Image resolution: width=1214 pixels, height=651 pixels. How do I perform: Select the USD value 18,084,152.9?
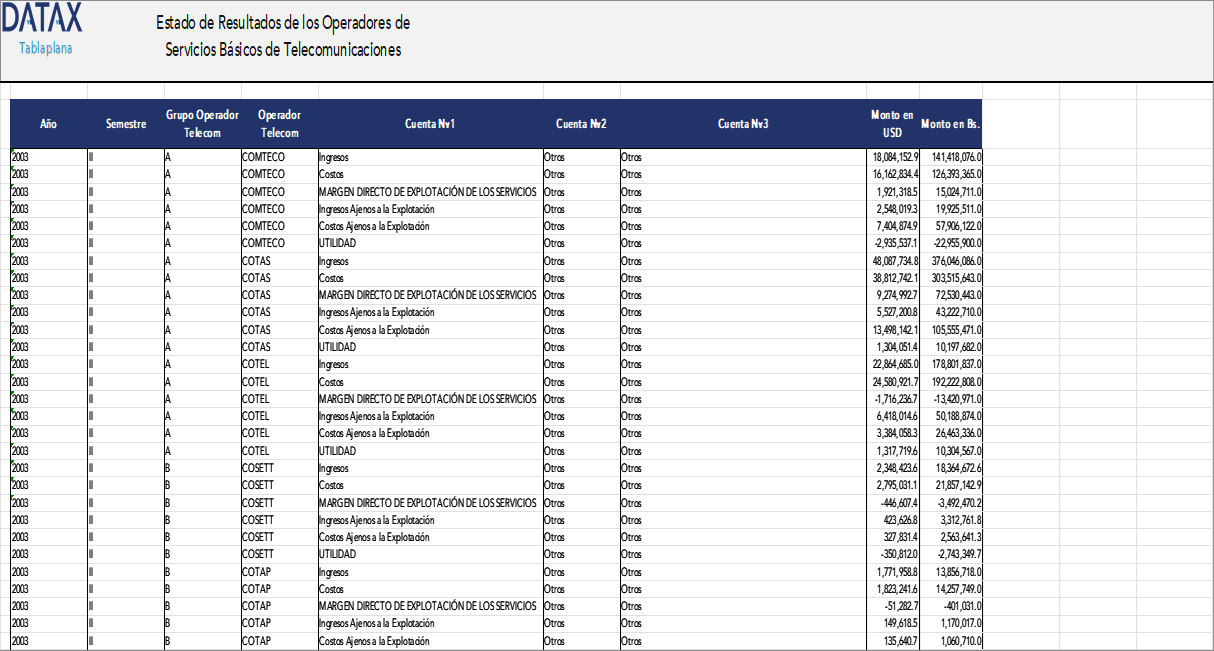pos(893,157)
